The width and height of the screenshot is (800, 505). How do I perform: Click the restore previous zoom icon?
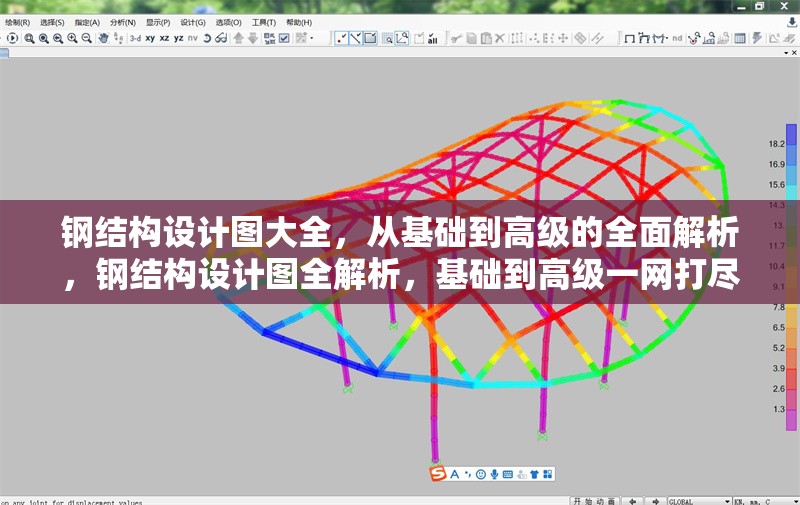(x=58, y=38)
